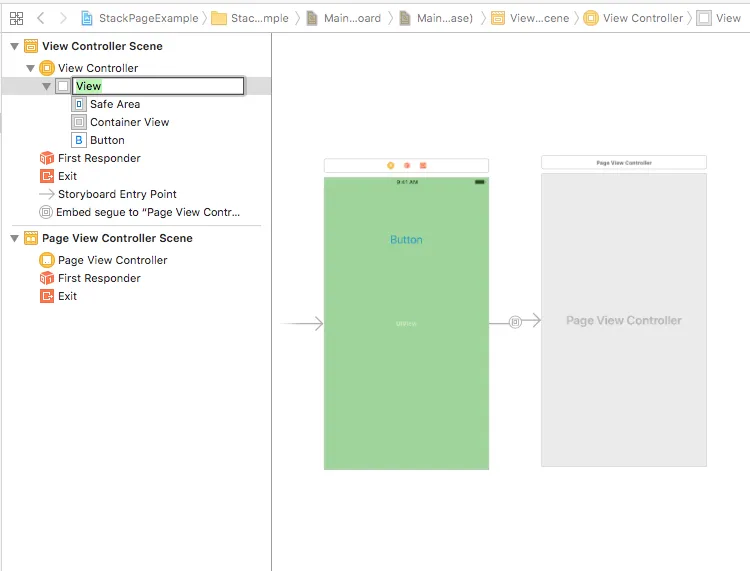Collapse the Page View Controller Scene triangle

click(x=14, y=238)
